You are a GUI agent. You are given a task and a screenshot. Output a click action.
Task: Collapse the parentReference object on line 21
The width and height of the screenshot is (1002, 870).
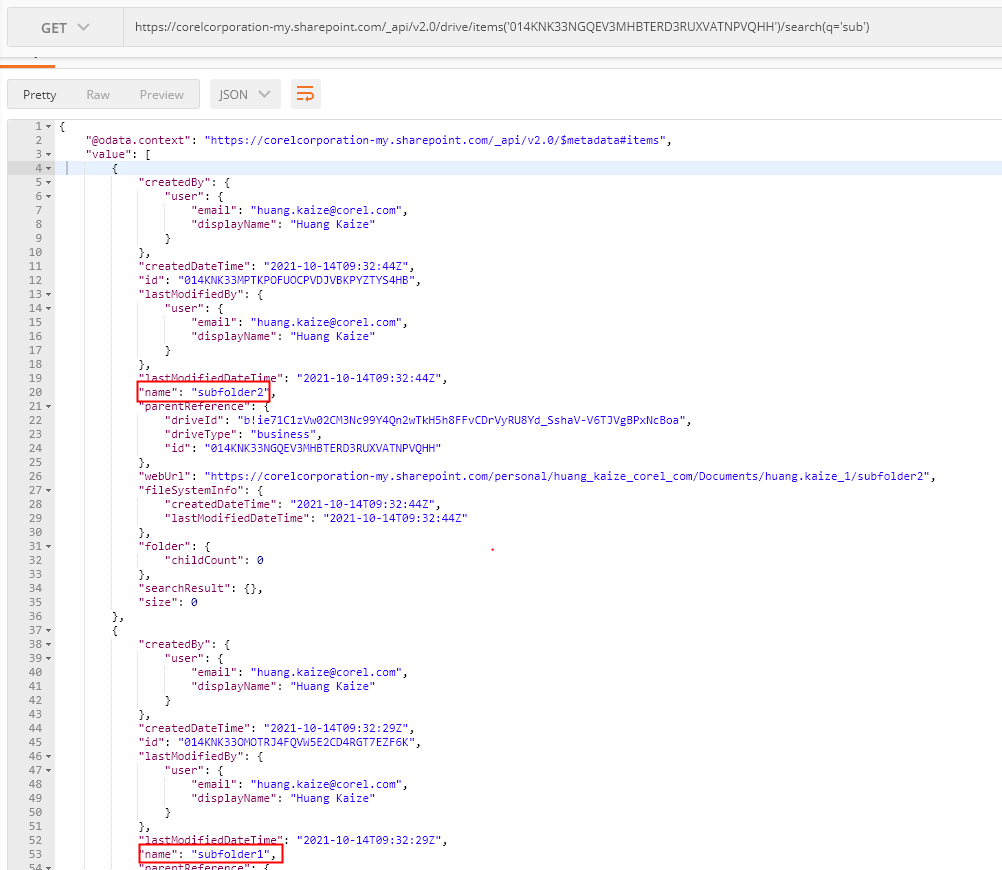tap(47, 406)
